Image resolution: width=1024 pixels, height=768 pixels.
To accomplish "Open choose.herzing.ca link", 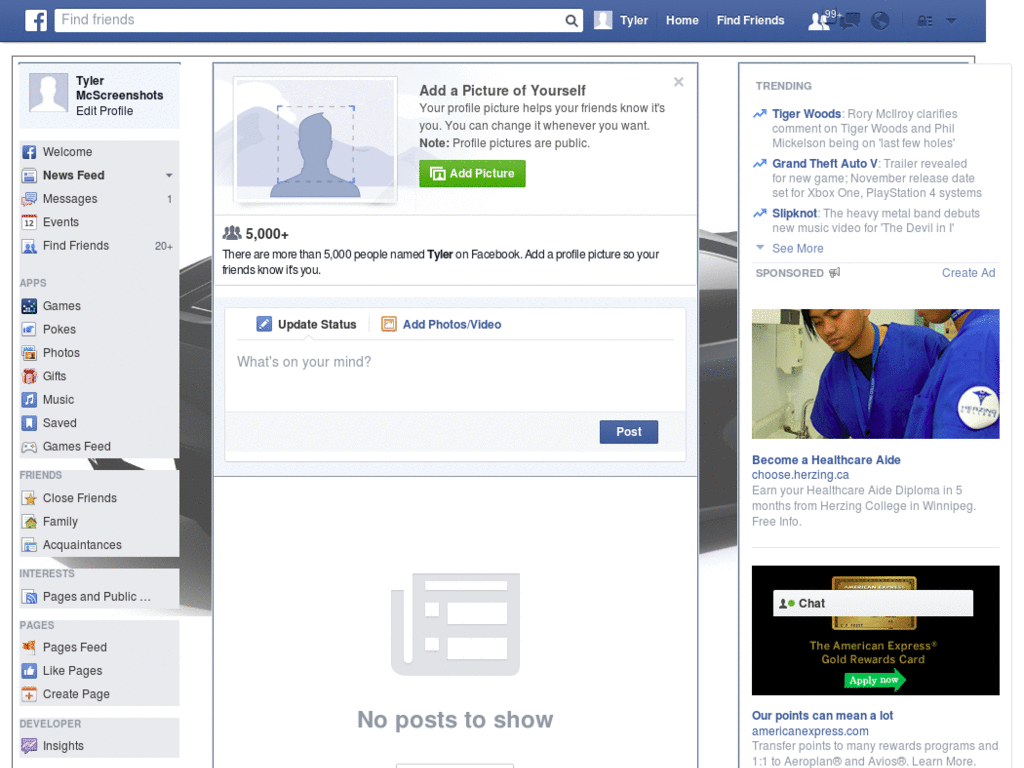I will 801,475.
